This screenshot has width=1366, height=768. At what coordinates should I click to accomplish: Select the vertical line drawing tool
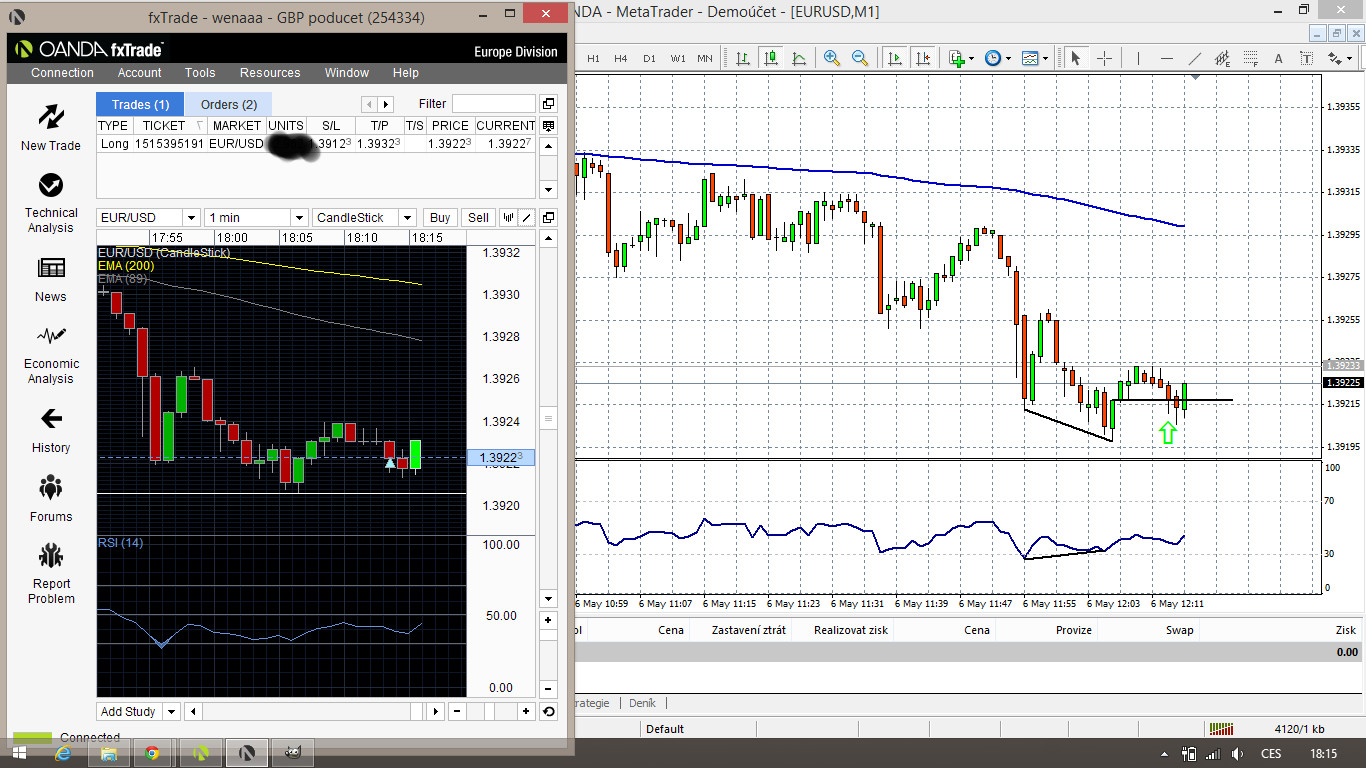(x=1139, y=58)
